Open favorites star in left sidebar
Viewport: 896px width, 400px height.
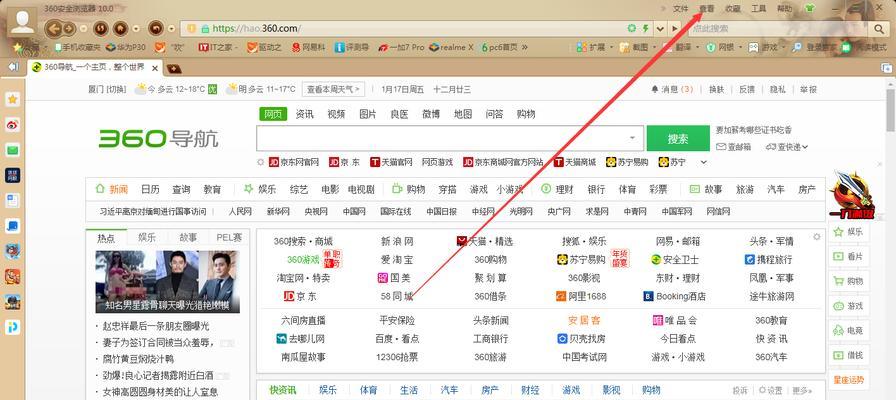pyautogui.click(x=13, y=99)
